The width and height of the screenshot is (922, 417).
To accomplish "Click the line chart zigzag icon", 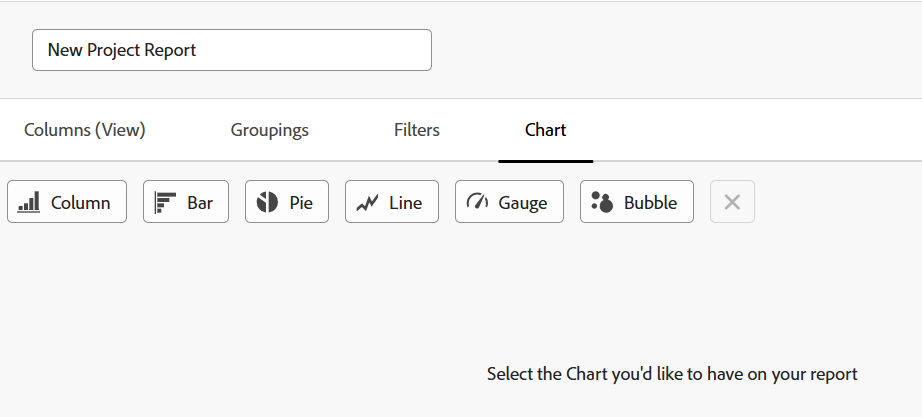I will 368,202.
